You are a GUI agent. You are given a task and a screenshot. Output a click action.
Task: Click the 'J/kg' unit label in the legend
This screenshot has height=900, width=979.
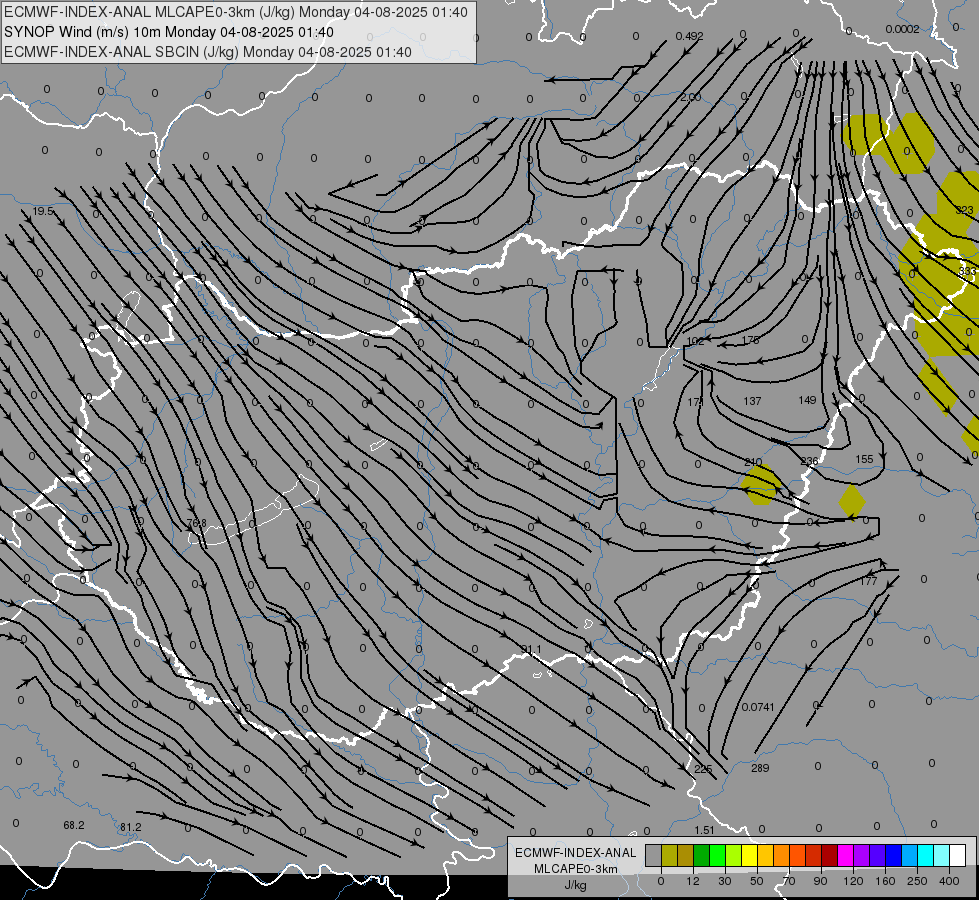coord(576,885)
